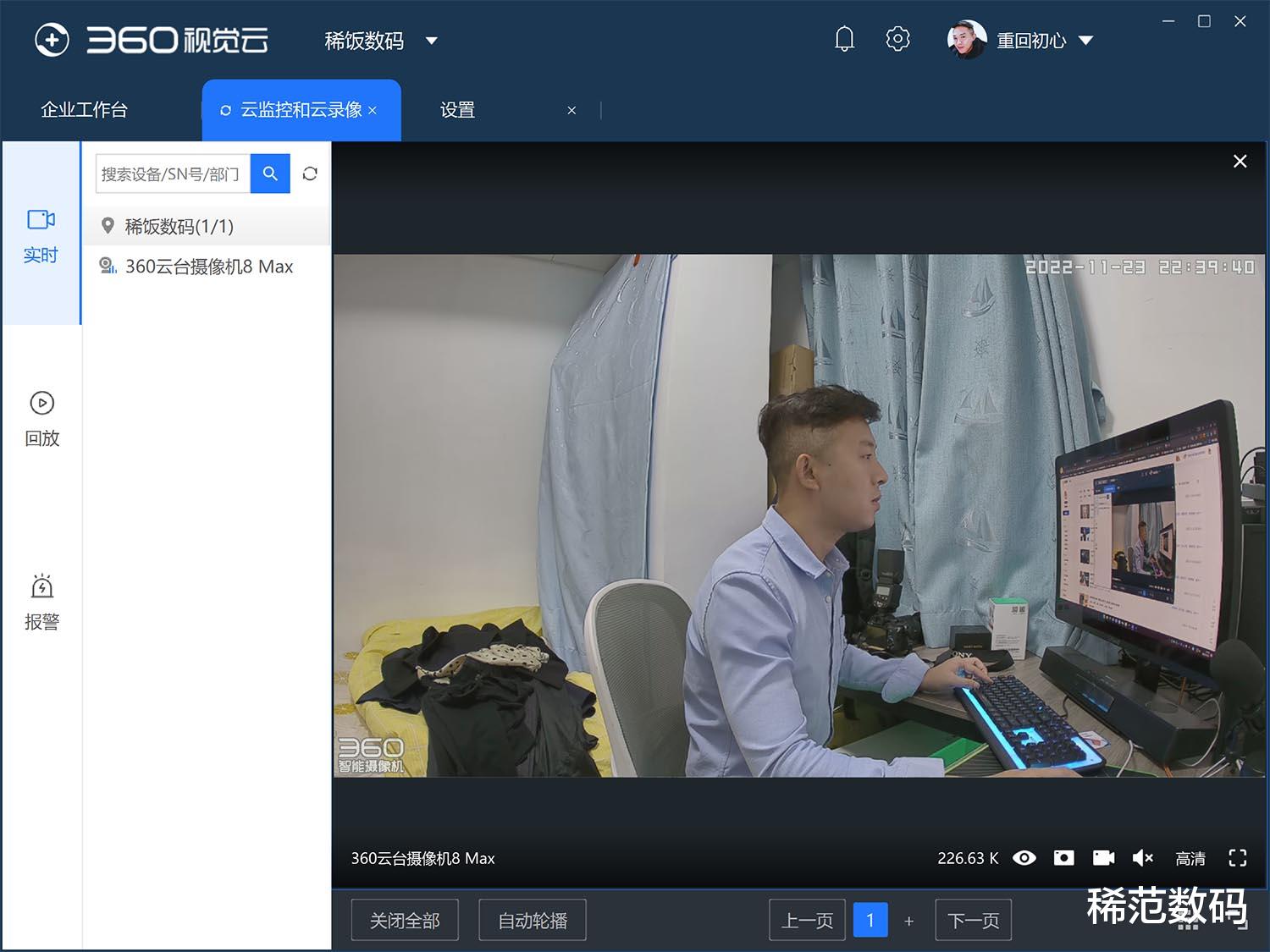The height and width of the screenshot is (952, 1270).
Task: Click the blue search magnifier button
Action: pyautogui.click(x=270, y=173)
